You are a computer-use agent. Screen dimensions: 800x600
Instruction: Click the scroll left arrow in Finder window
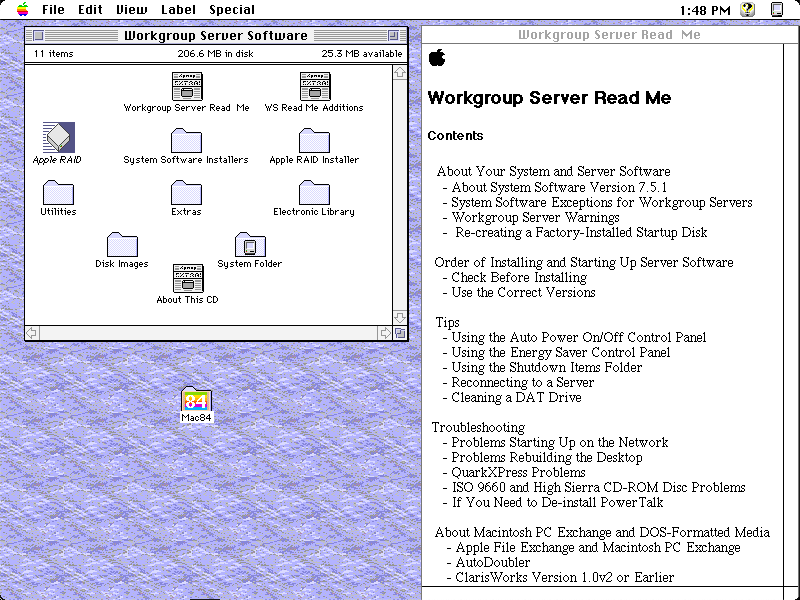click(32, 333)
